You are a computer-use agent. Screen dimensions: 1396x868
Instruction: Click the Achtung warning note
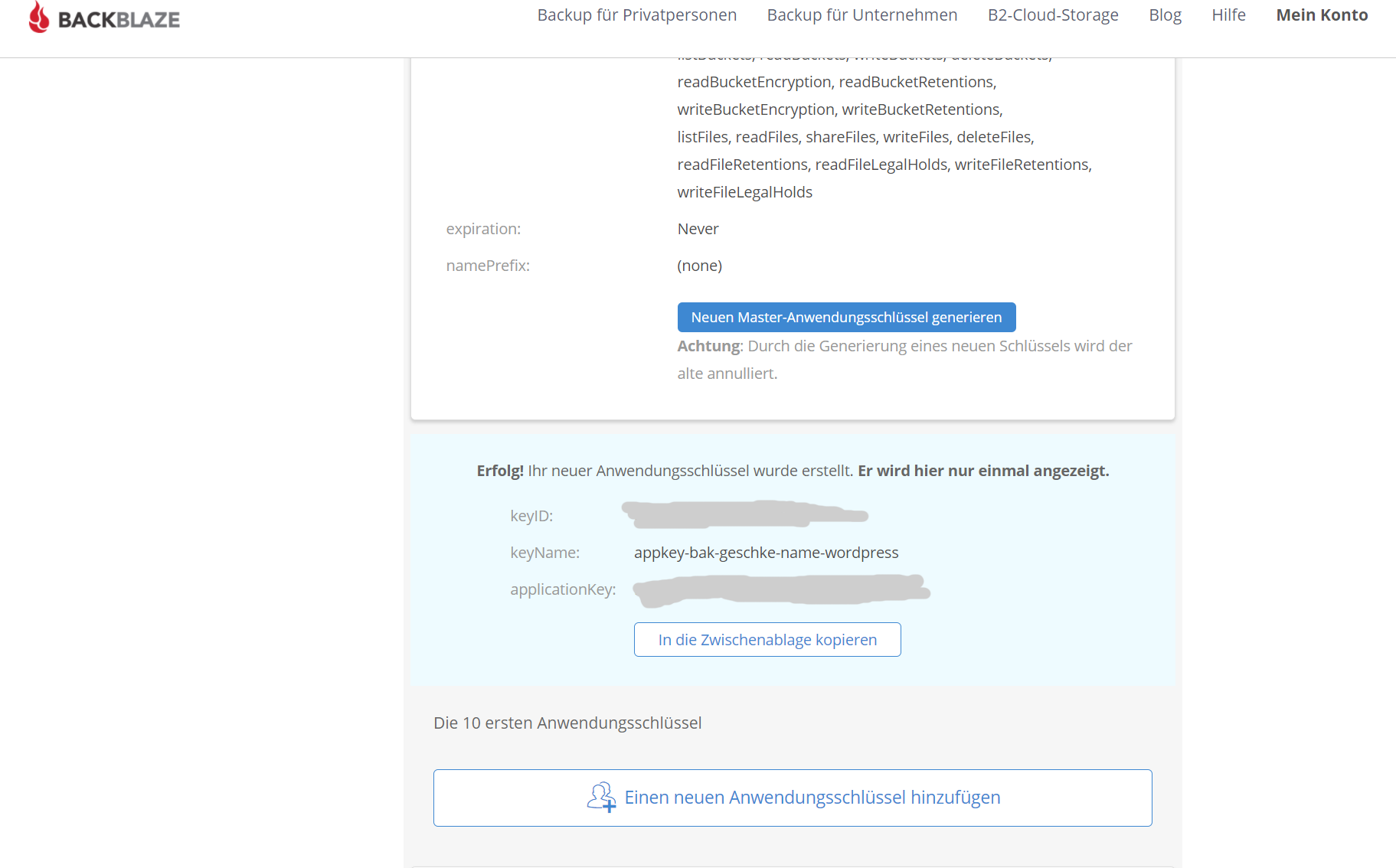click(904, 360)
